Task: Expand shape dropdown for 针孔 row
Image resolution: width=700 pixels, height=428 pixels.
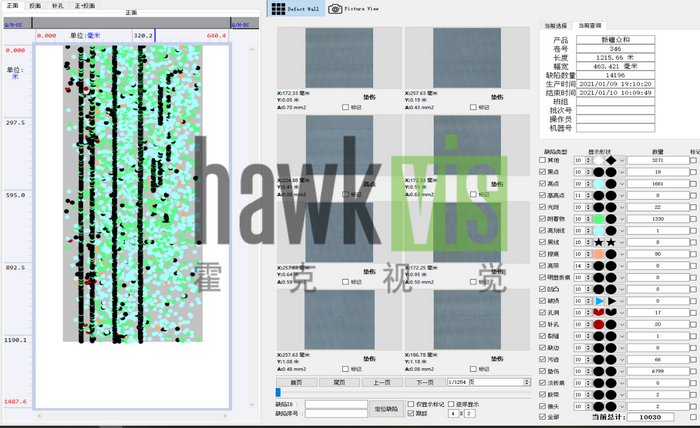Action: click(622, 324)
